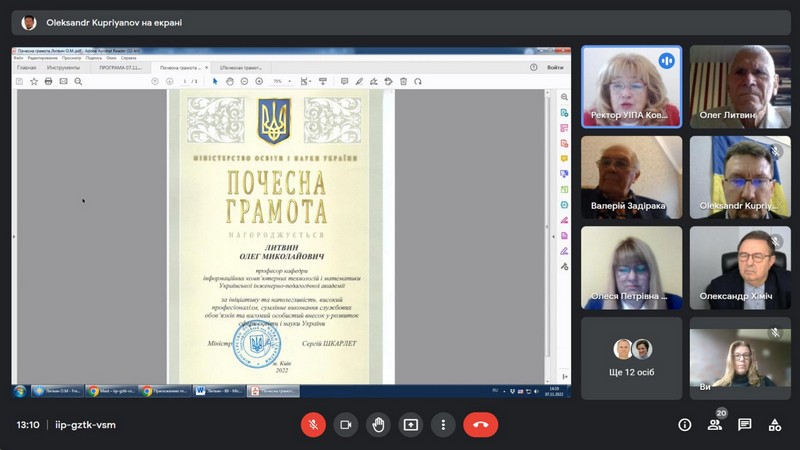Screen dimensions: 800x450
Task: Open the Инструменты tab in Acrobat
Action: [x=63, y=67]
